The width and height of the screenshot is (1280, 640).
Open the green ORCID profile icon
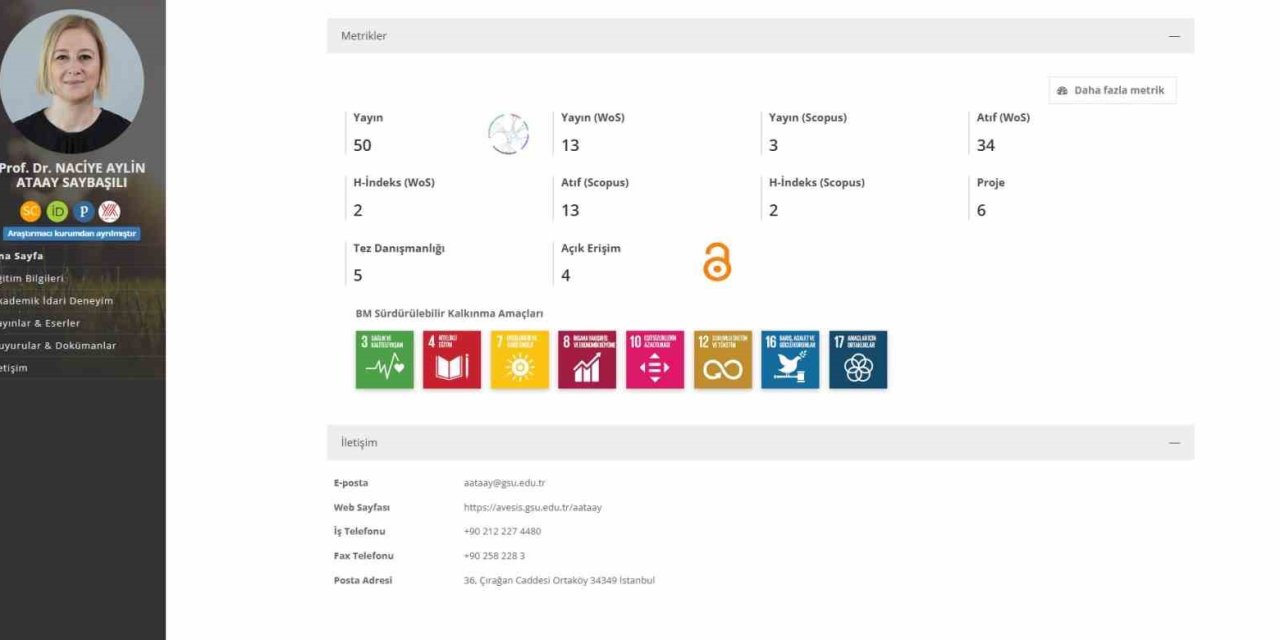(x=57, y=211)
